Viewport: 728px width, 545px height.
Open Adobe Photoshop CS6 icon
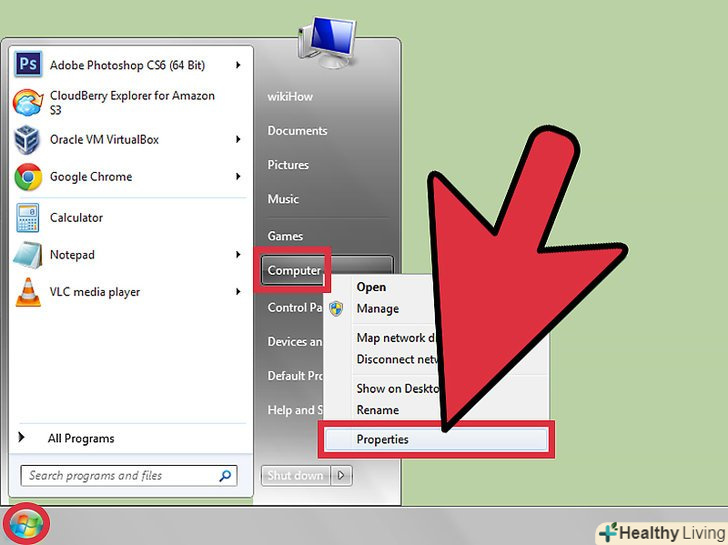(28, 64)
